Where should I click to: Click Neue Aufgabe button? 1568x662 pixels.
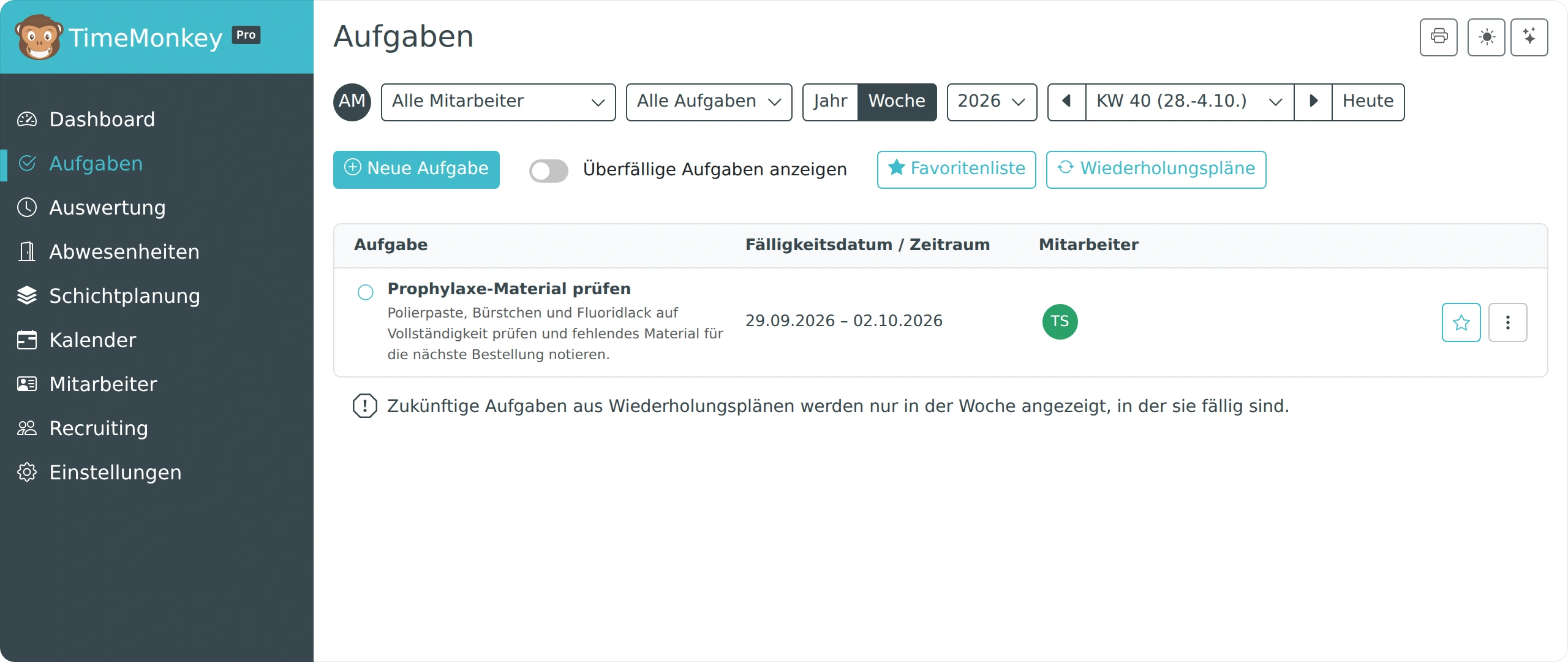417,169
